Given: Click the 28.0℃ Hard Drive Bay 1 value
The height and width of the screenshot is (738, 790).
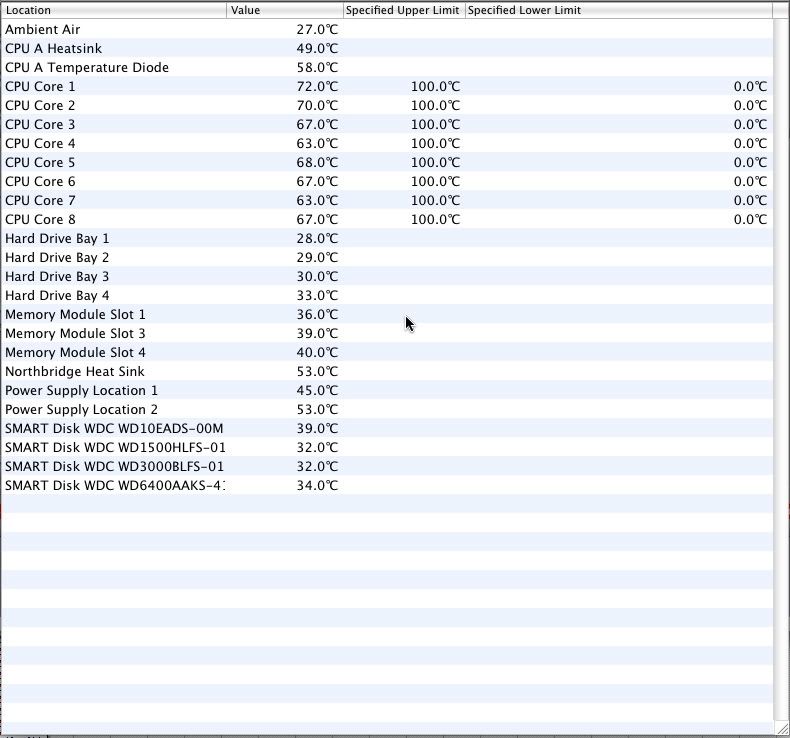Looking at the screenshot, I should point(317,238).
